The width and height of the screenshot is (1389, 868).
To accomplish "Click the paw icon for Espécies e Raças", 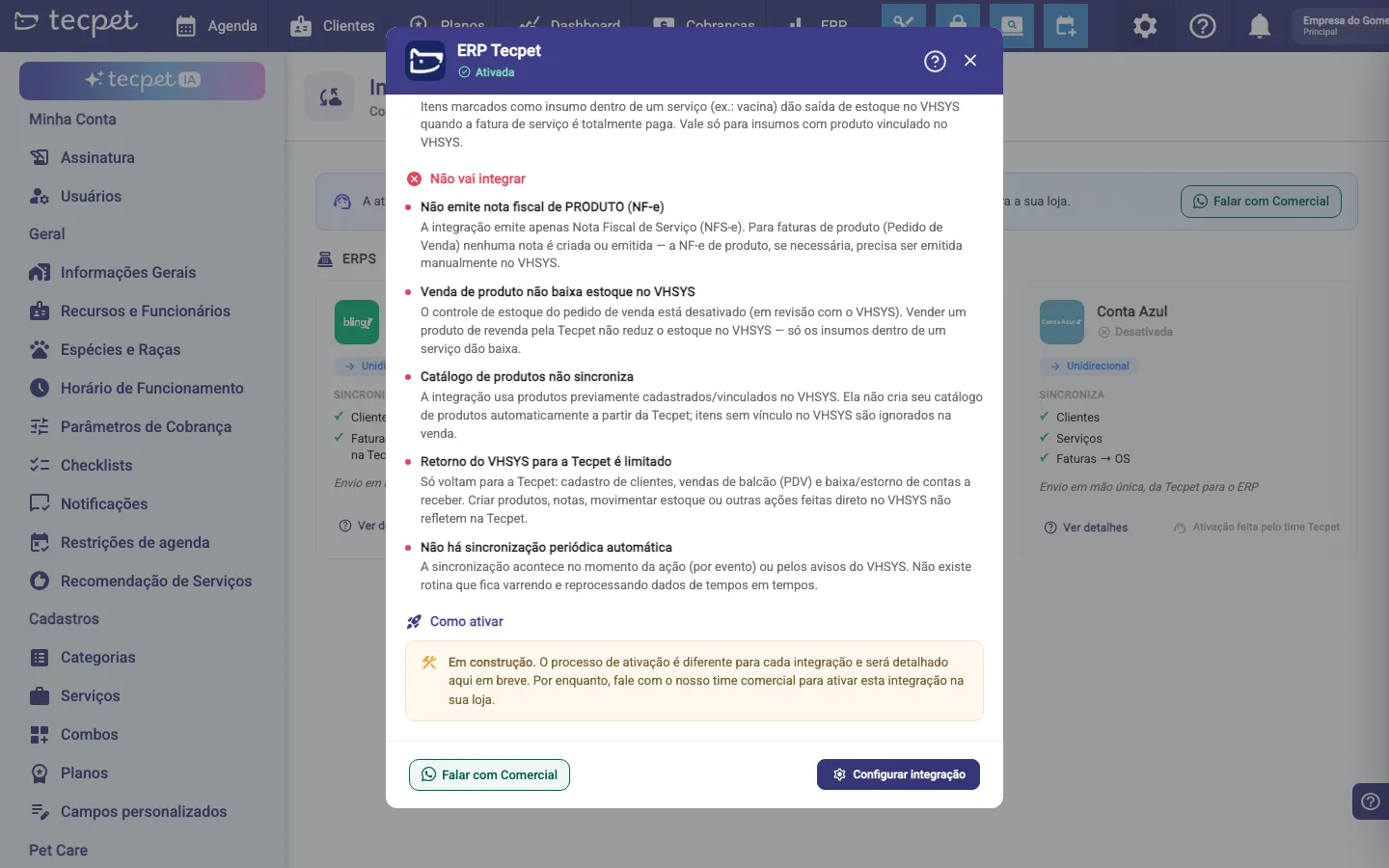I will [x=40, y=349].
